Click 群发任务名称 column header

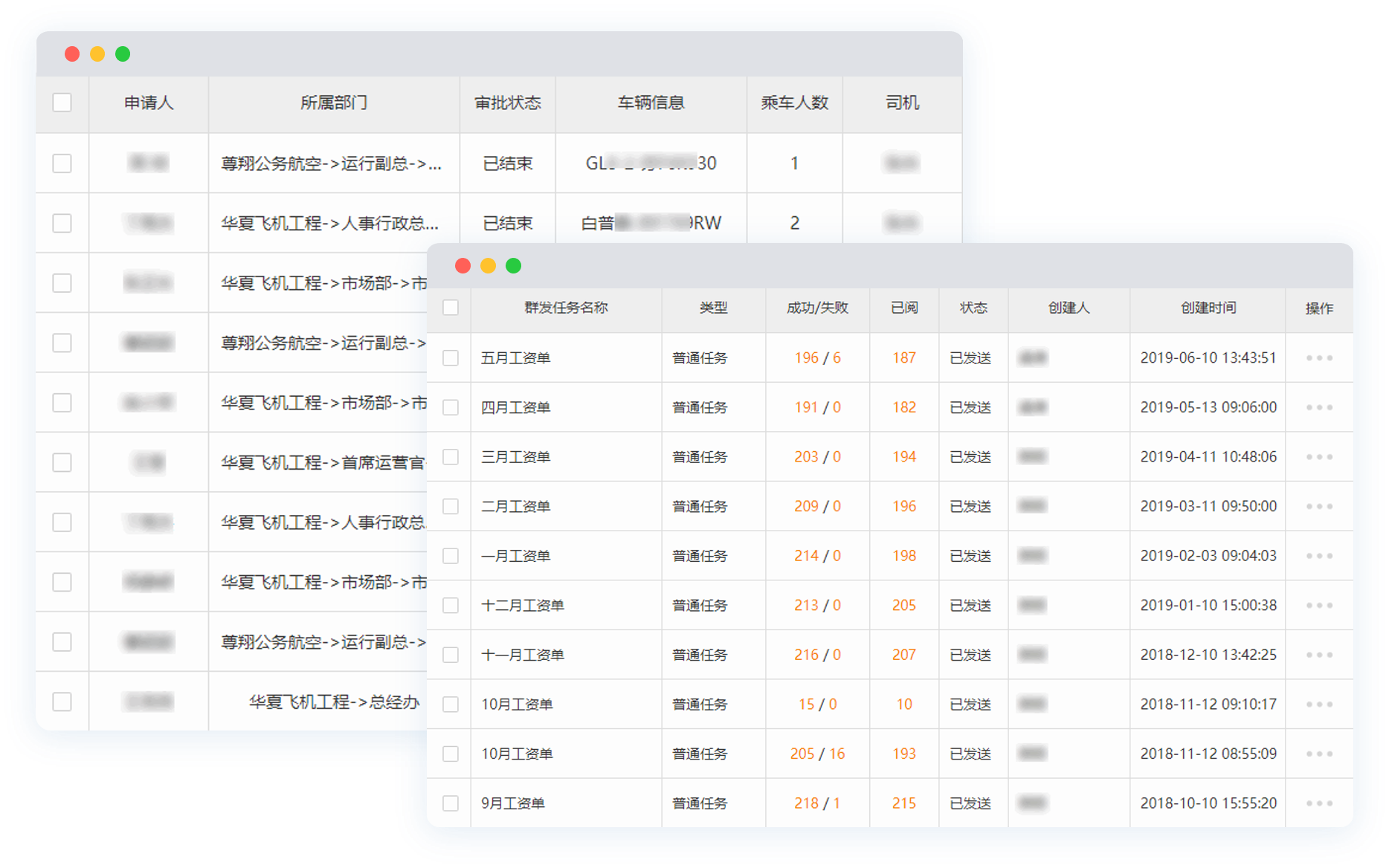pyautogui.click(x=566, y=308)
